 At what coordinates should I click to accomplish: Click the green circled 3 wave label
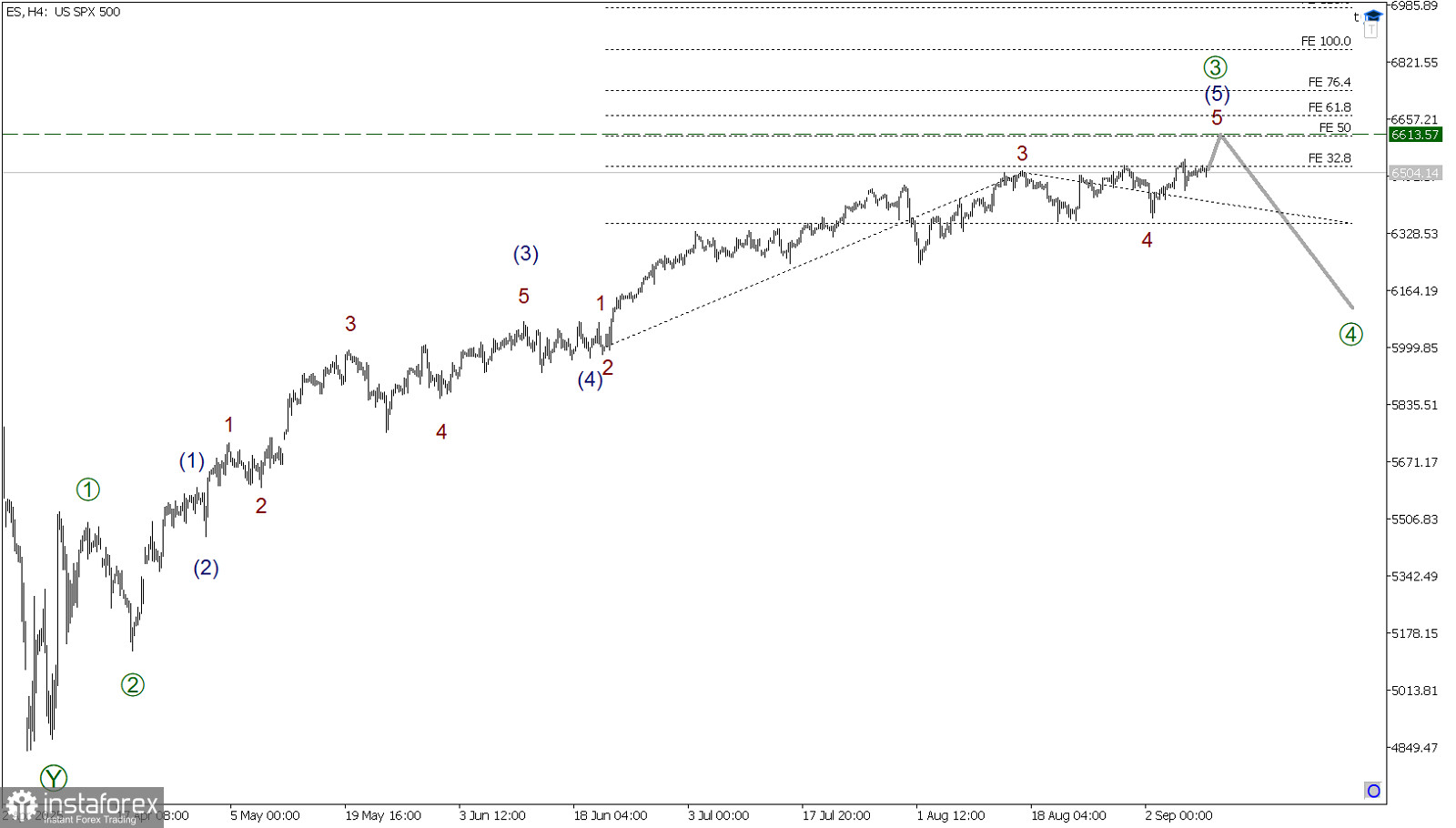(x=1215, y=67)
